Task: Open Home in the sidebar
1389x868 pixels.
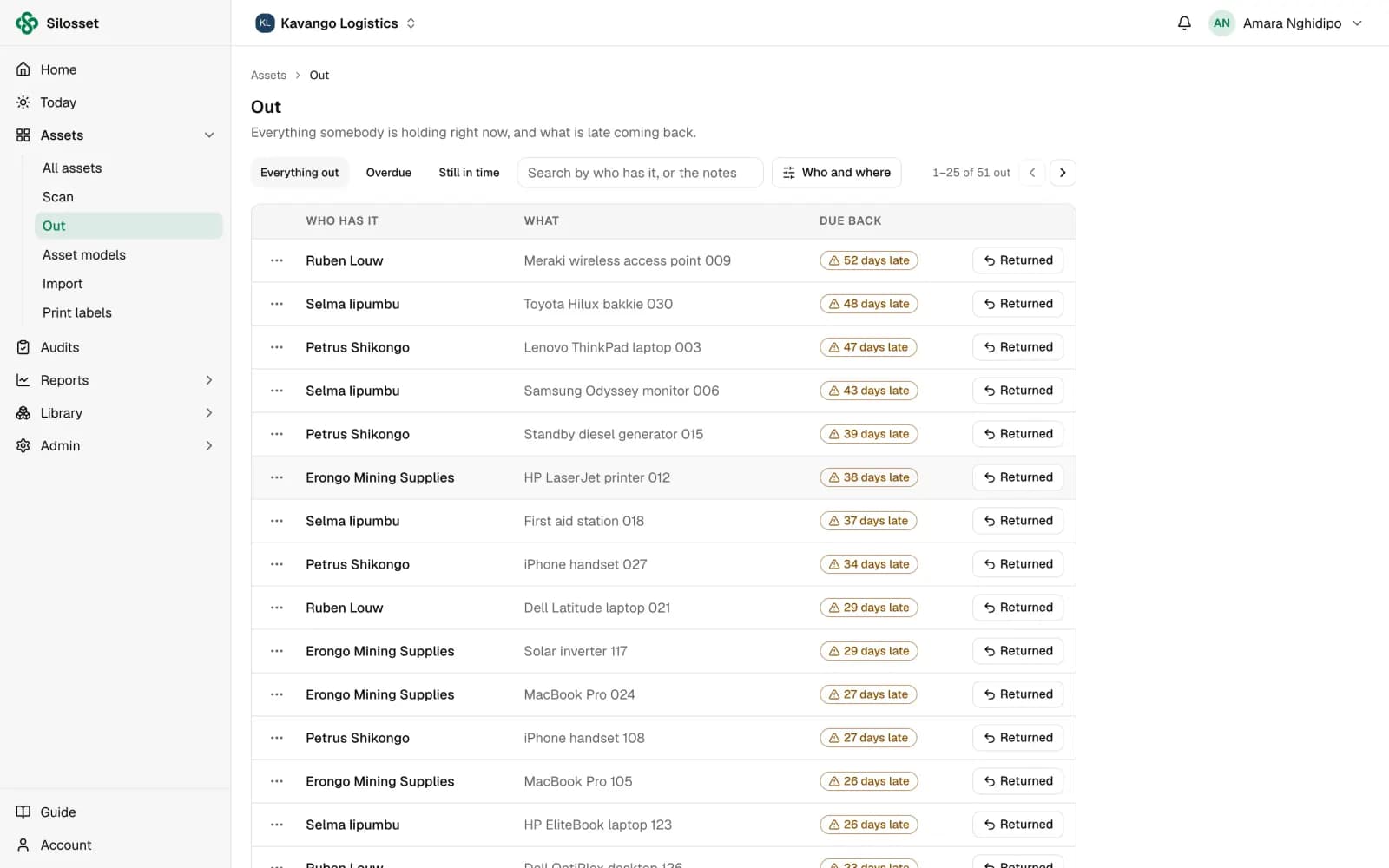Action: [115, 69]
